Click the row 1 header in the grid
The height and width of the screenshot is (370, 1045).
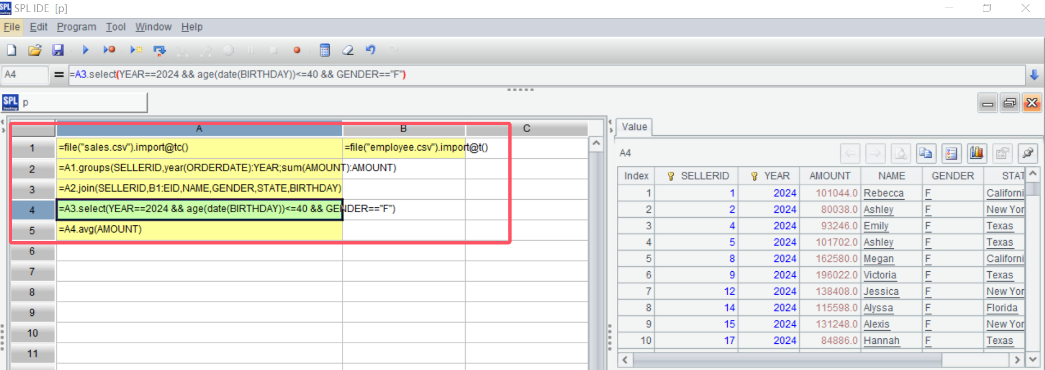click(32, 148)
